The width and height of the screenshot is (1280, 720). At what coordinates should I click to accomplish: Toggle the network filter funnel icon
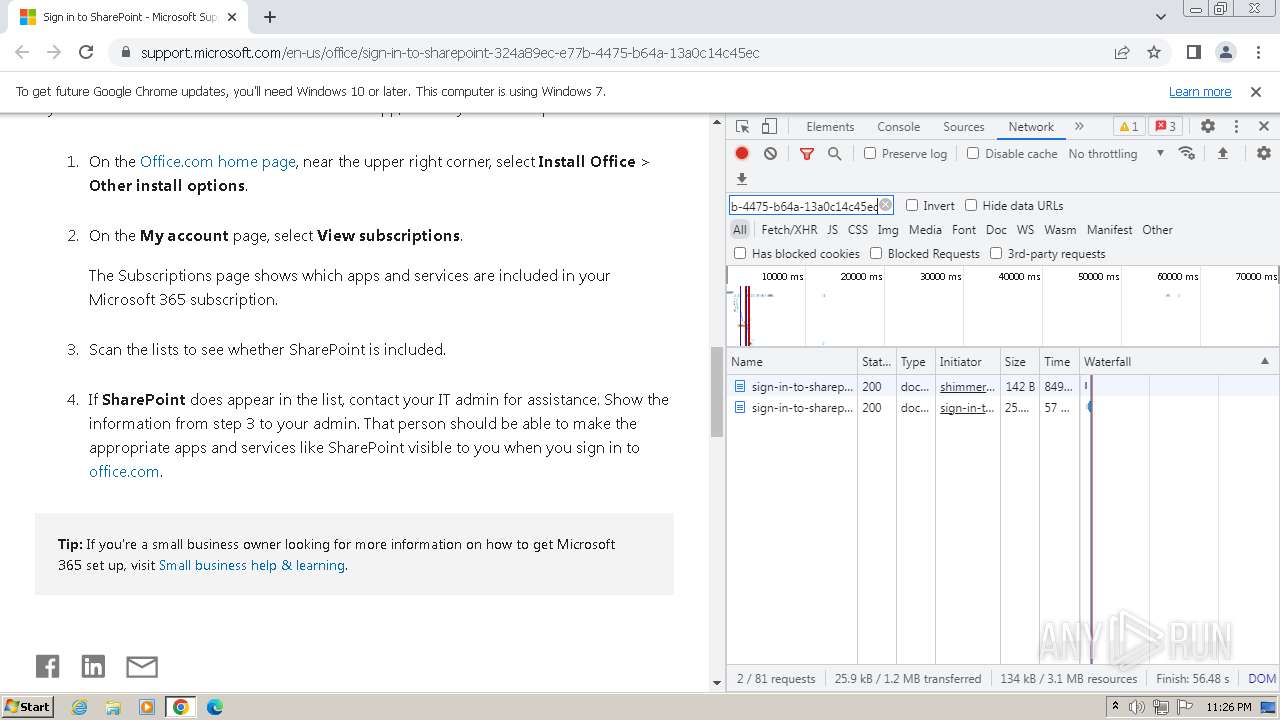[x=807, y=153]
